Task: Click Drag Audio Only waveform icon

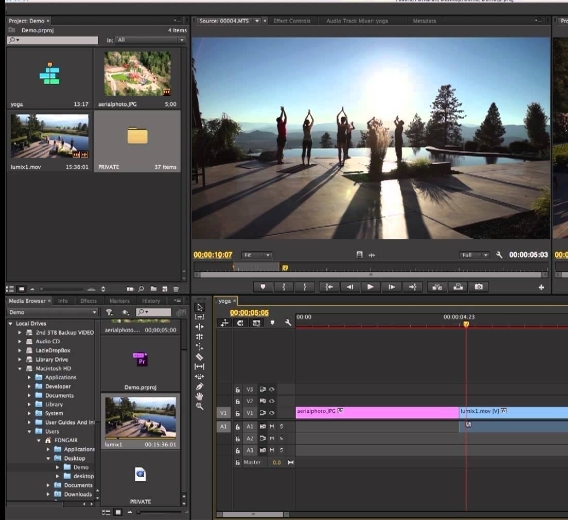Action: coord(372,255)
